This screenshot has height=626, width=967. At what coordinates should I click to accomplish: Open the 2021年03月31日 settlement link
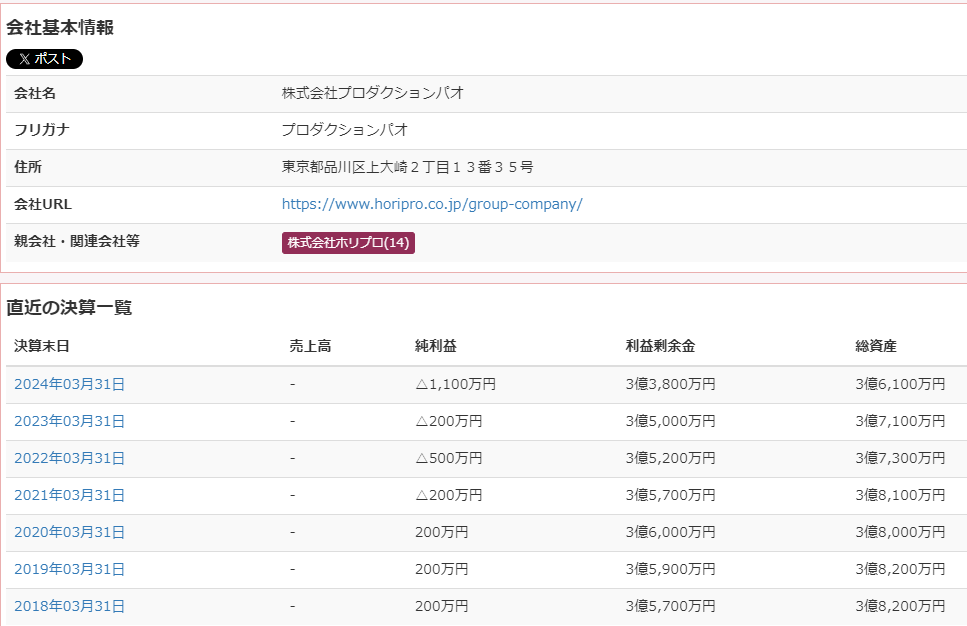pyautogui.click(x=69, y=495)
